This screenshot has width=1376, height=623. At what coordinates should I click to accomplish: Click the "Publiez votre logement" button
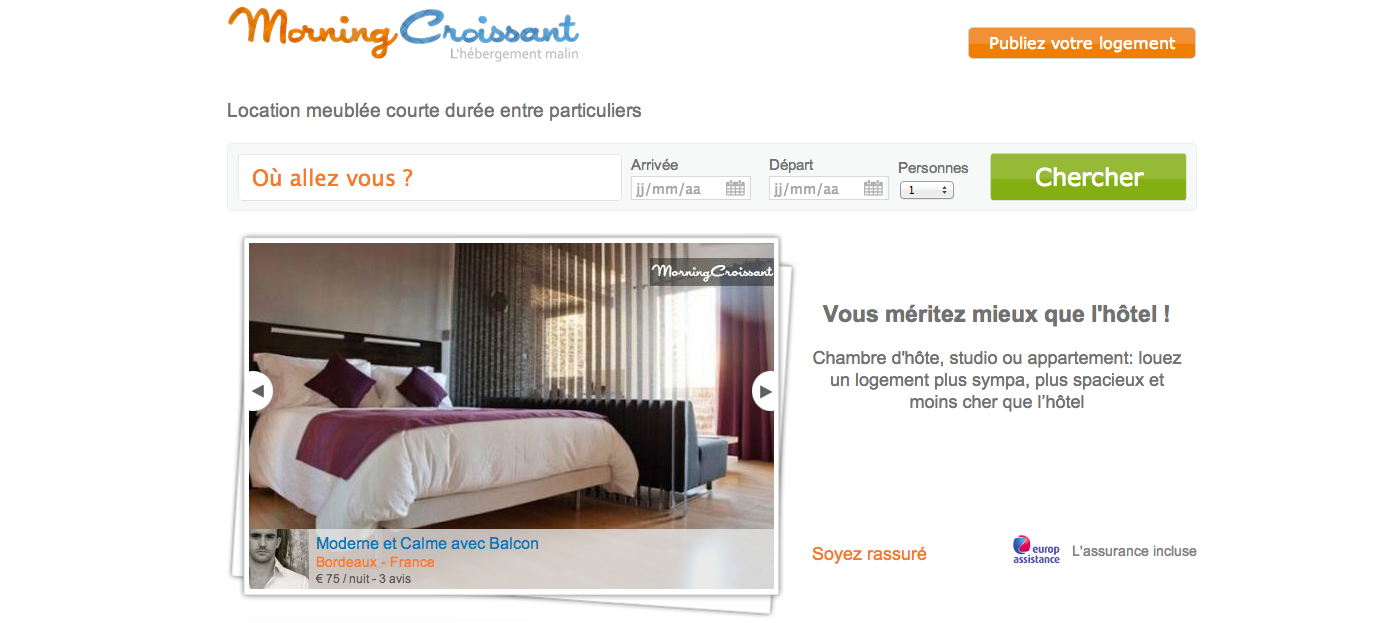click(x=1082, y=43)
